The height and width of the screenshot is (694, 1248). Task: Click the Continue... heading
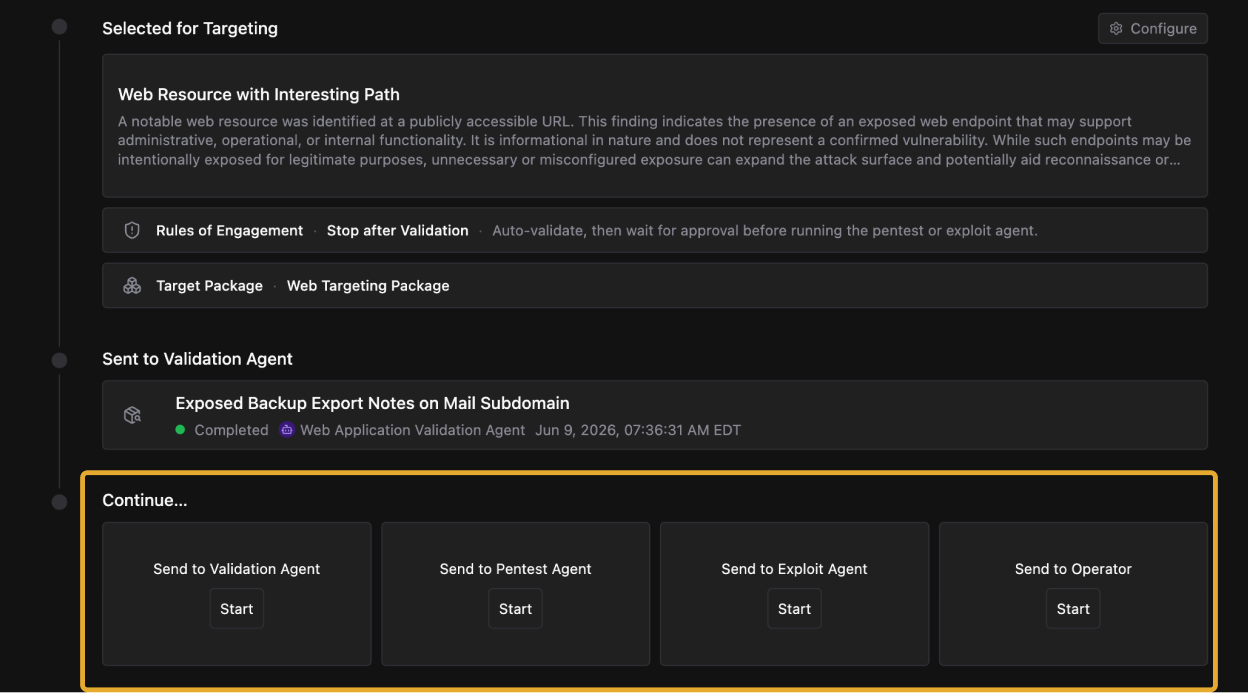(144, 501)
